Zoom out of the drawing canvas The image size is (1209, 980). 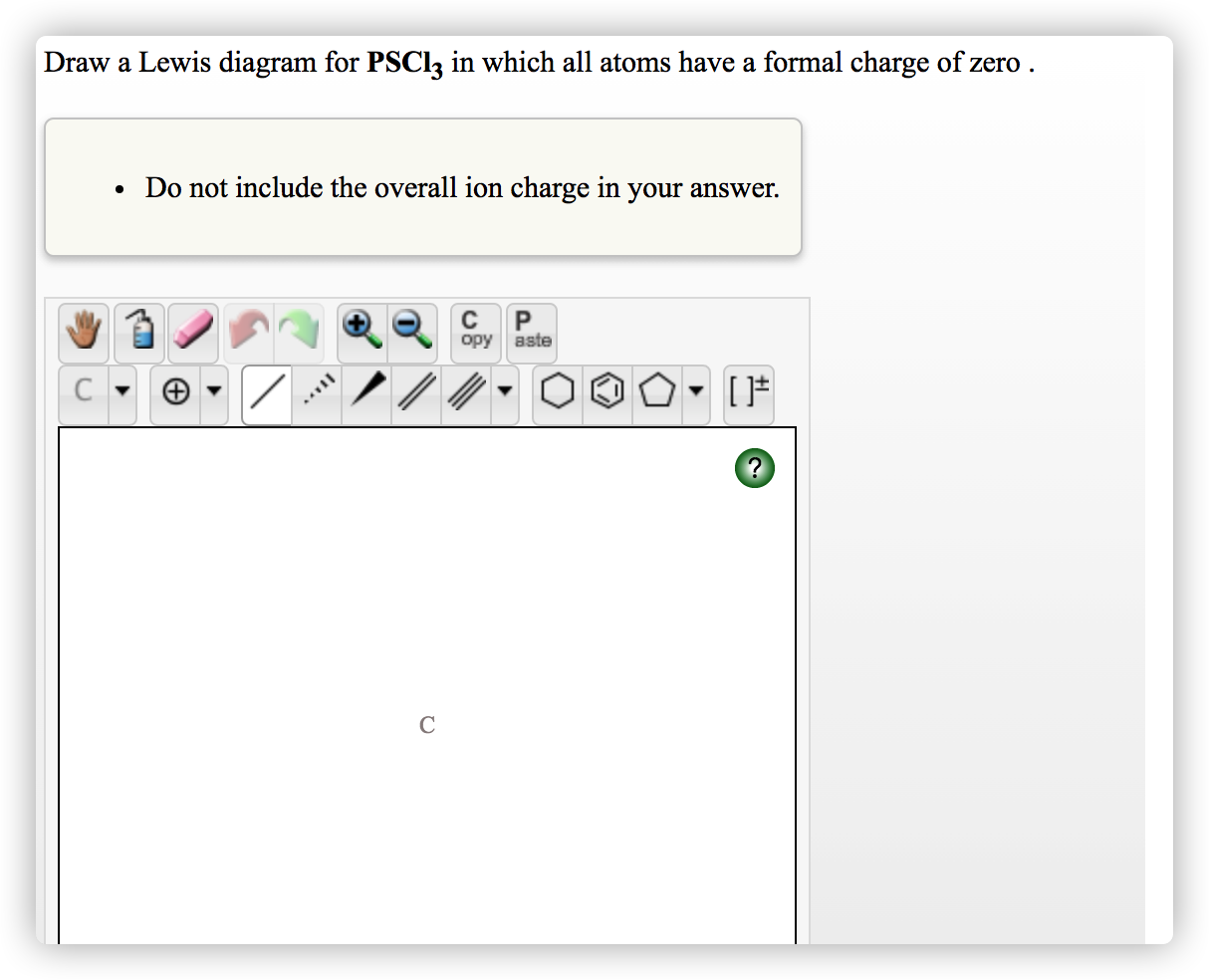tap(413, 332)
